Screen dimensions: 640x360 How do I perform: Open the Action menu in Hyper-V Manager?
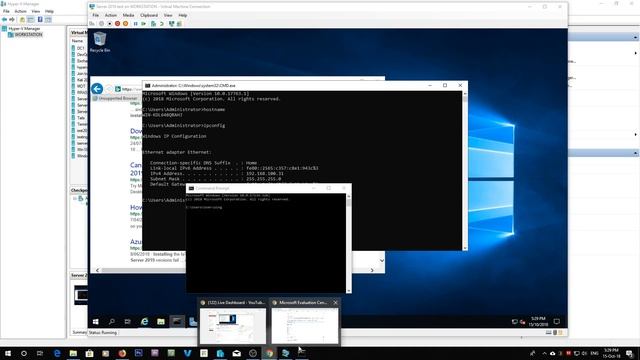[x=20, y=11]
